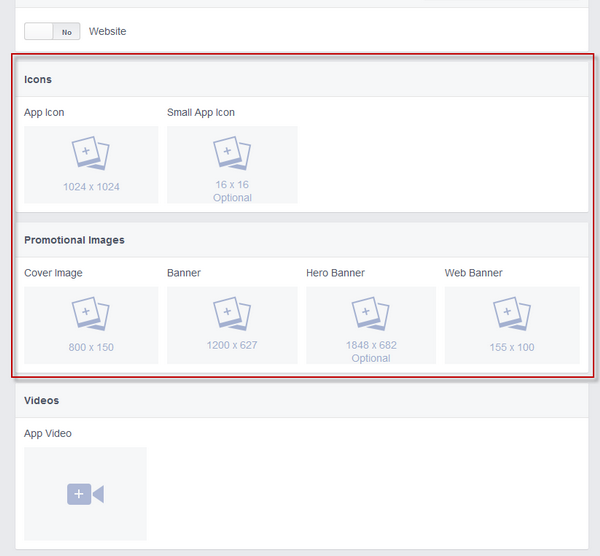Screen dimensions: 600x556
Task: Click the Small App Icon add-image icon
Action: click(231, 153)
